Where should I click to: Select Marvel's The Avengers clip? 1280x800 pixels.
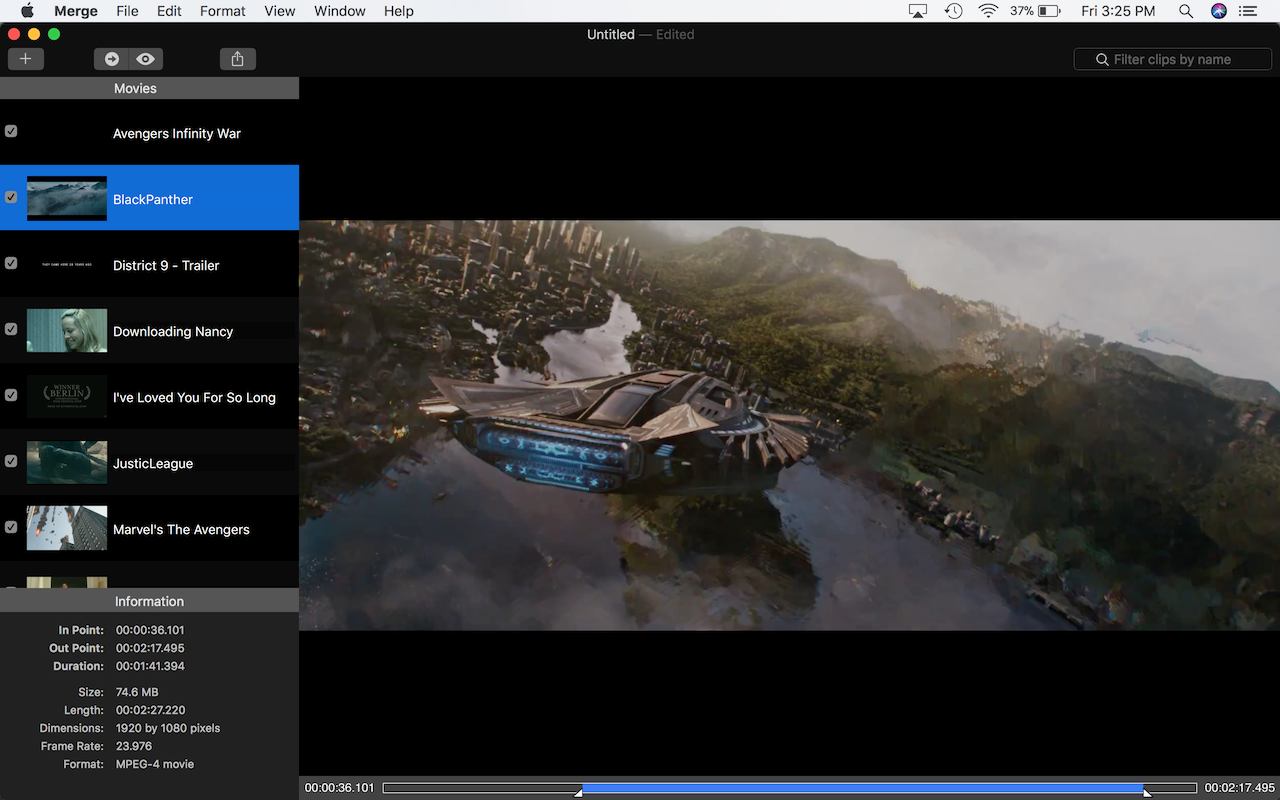coord(149,528)
